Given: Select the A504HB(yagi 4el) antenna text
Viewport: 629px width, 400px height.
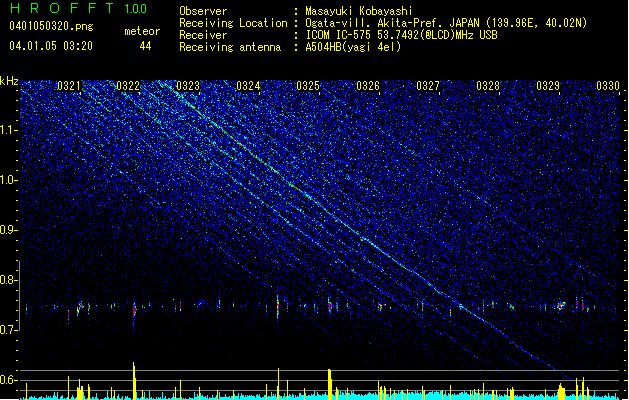Looking at the screenshot, I should click(x=353, y=47).
